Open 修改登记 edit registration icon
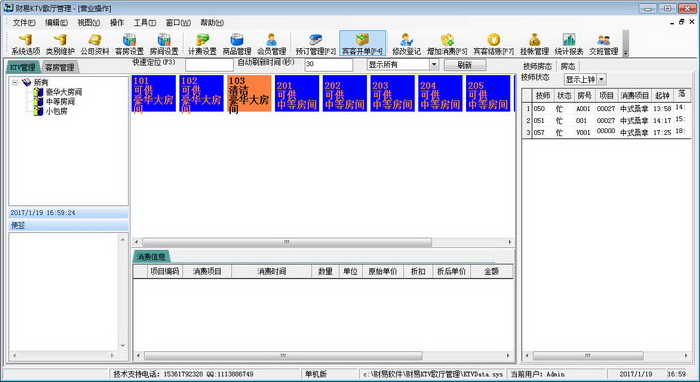Screen dimensions: 700x382 click(406, 44)
